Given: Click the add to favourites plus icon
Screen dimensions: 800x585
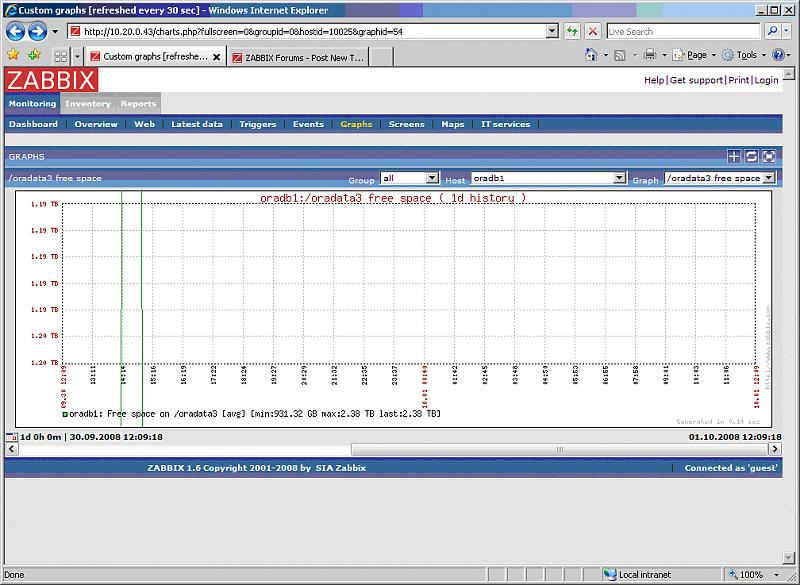Looking at the screenshot, I should point(734,156).
